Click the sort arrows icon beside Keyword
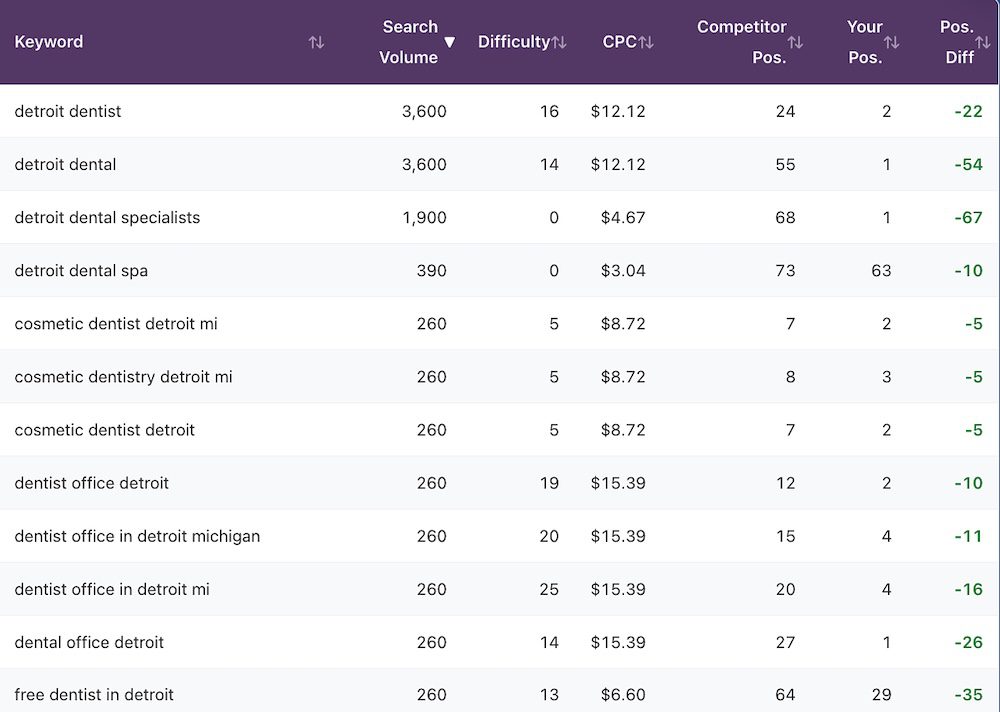Viewport: 1000px width, 712px height. point(316,42)
